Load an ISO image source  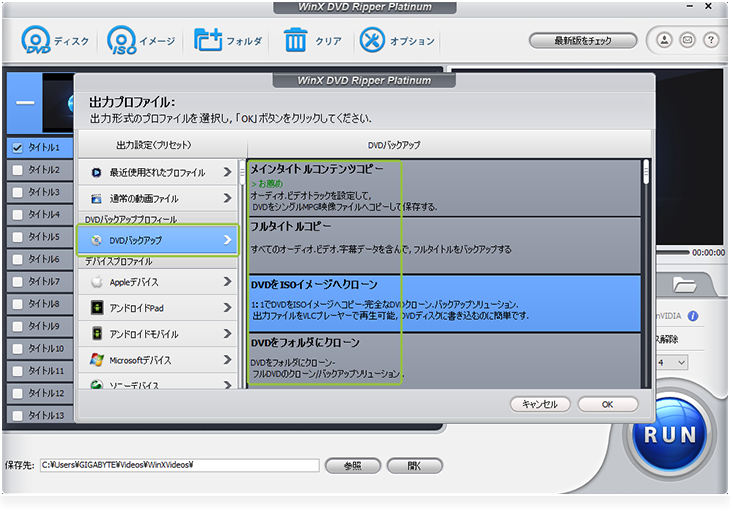[141, 41]
